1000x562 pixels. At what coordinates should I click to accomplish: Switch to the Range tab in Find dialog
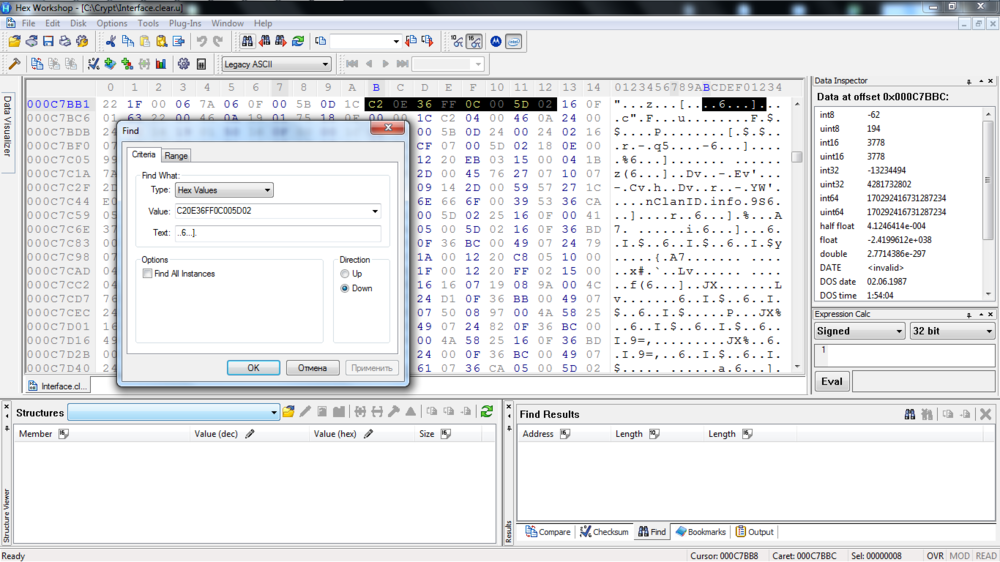click(x=176, y=156)
